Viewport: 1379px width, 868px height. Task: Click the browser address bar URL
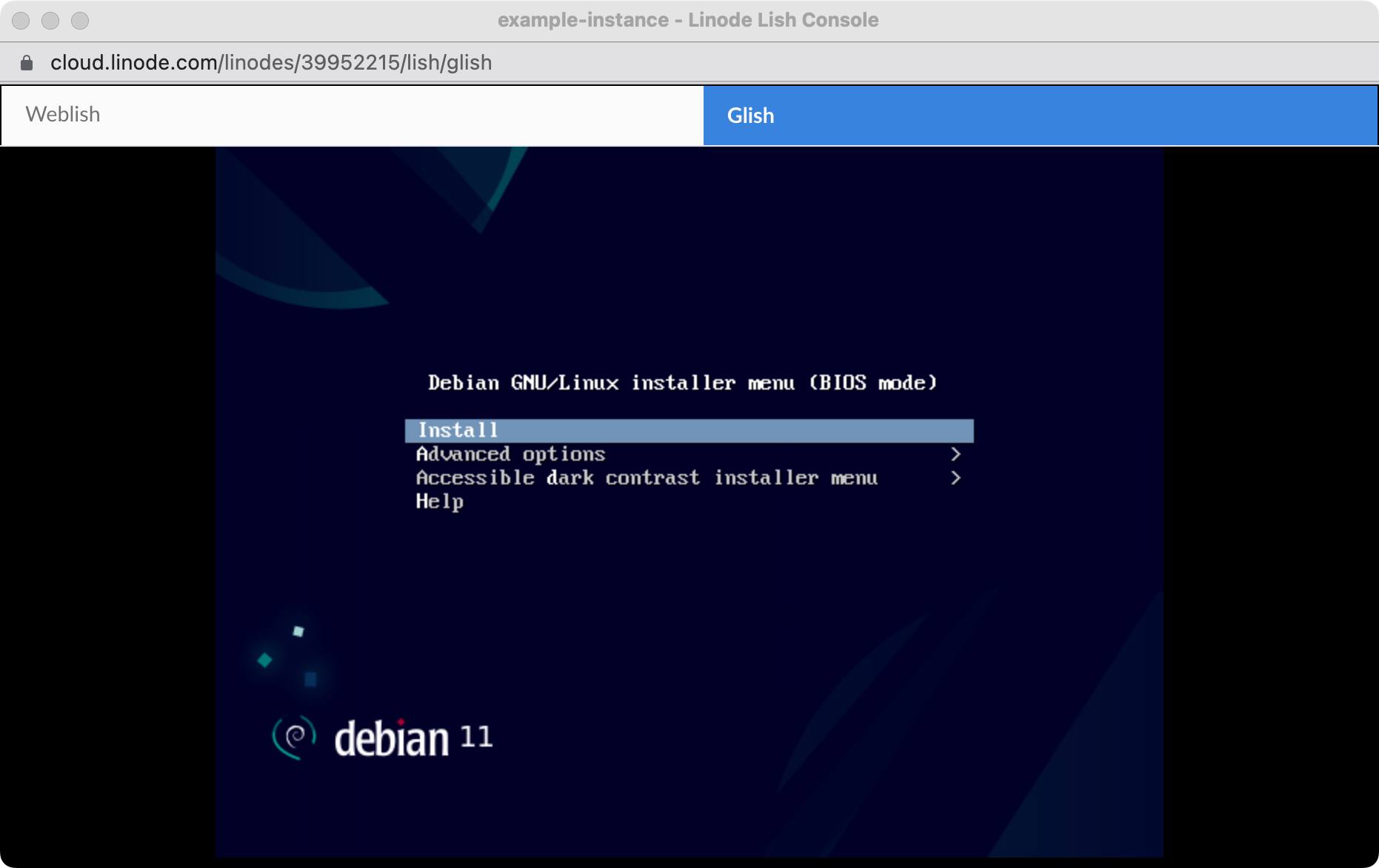(271, 62)
